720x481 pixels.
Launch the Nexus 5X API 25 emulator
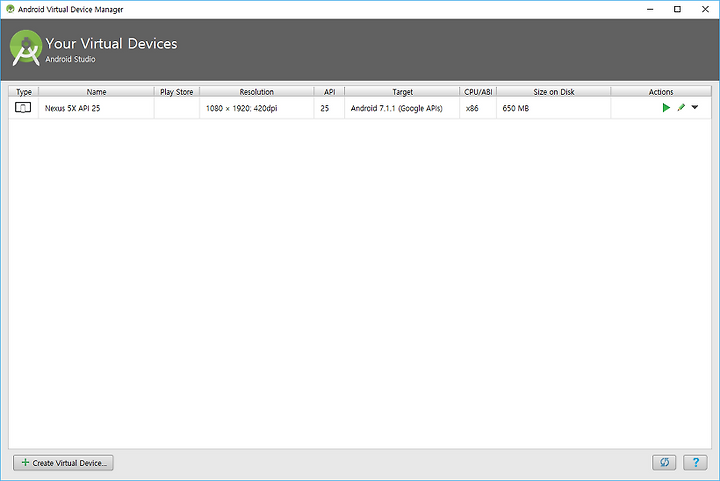[666, 108]
